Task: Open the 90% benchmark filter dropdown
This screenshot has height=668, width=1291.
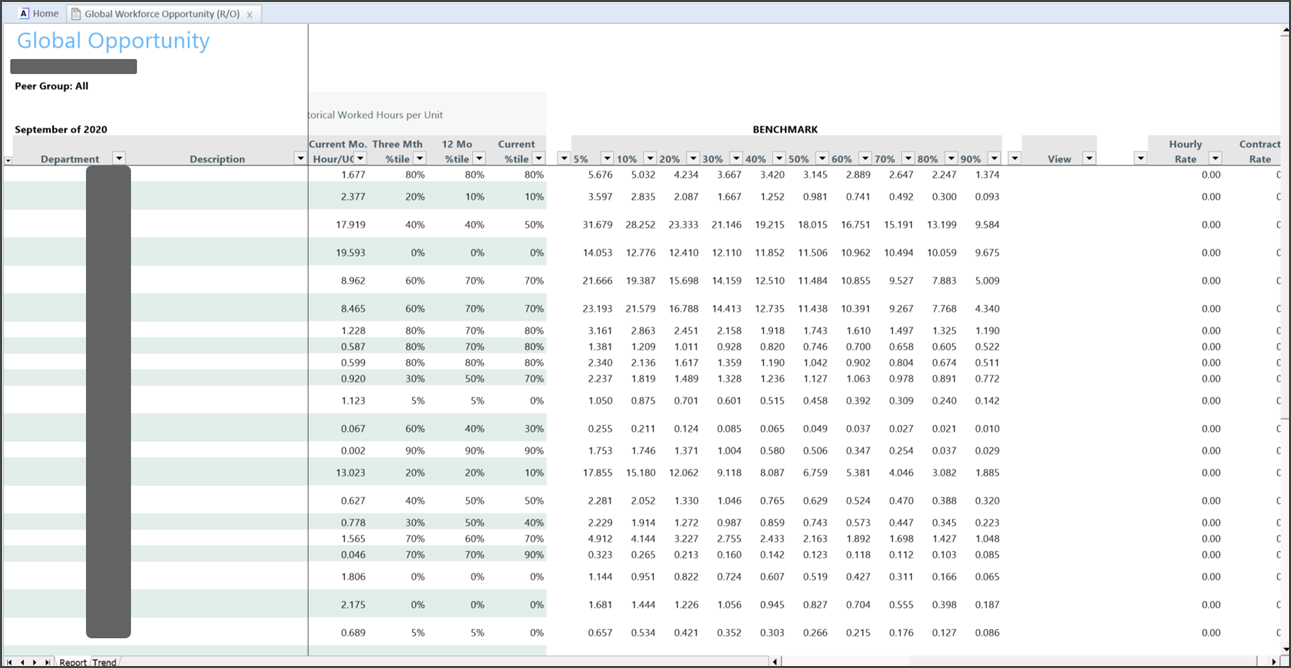Action: pyautogui.click(x=994, y=158)
